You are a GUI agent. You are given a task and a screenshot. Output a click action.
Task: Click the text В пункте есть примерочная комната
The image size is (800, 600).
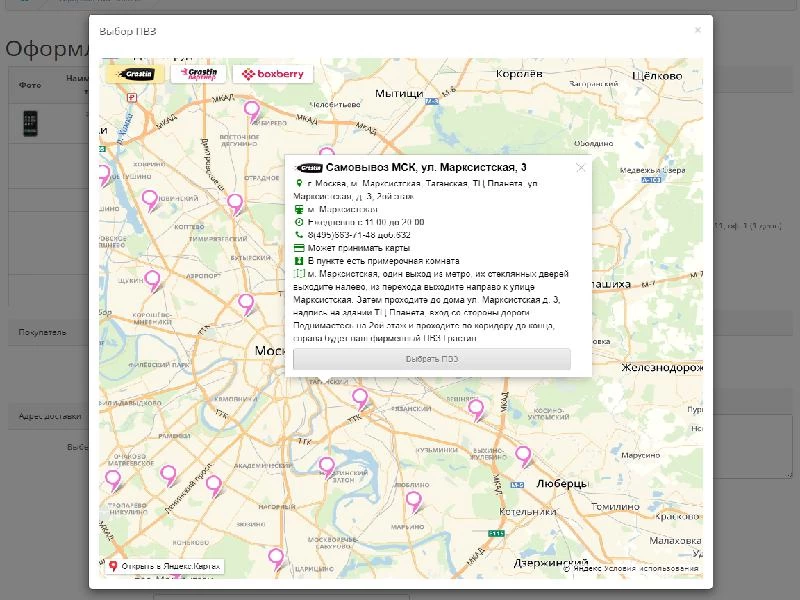[383, 261]
